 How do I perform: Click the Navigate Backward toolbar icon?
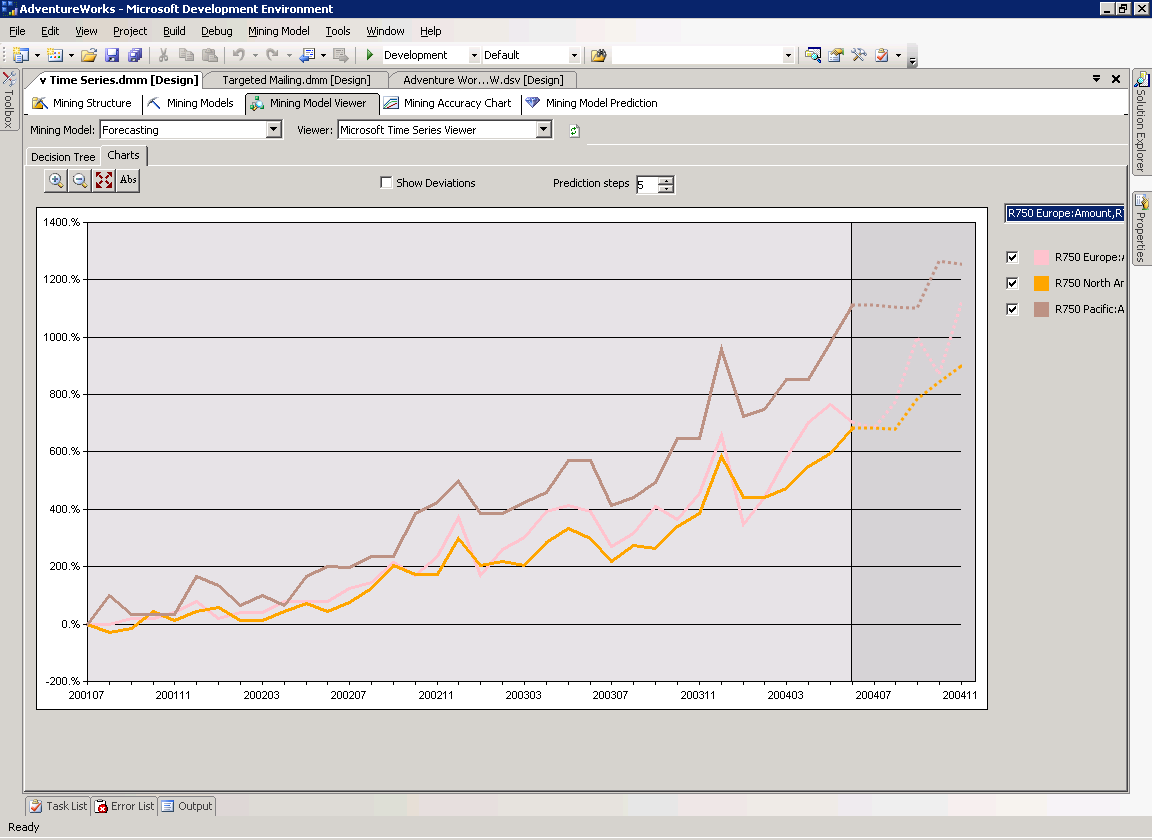[306, 55]
